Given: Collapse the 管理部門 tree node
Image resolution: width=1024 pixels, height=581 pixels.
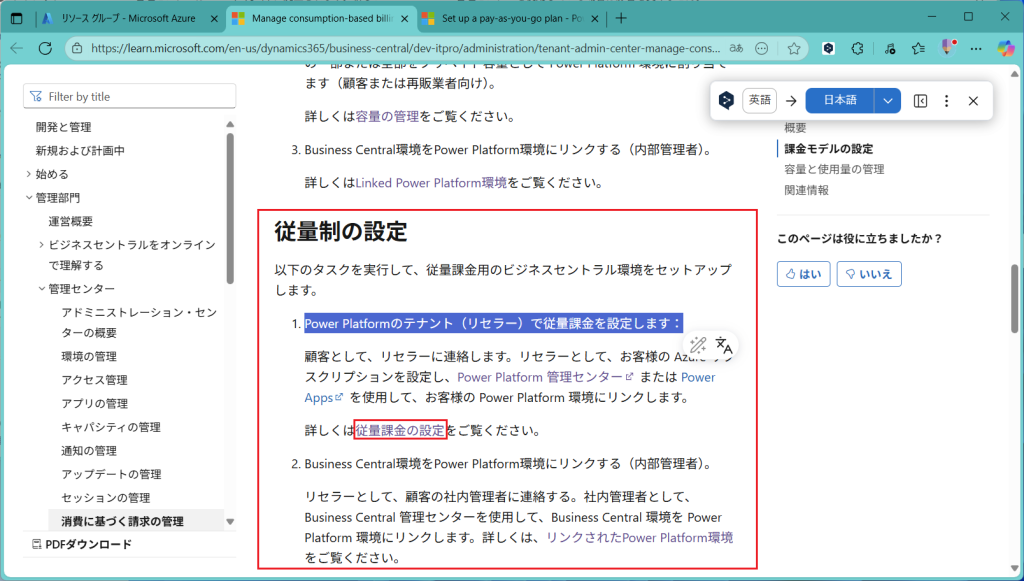Looking at the screenshot, I should point(28,197).
